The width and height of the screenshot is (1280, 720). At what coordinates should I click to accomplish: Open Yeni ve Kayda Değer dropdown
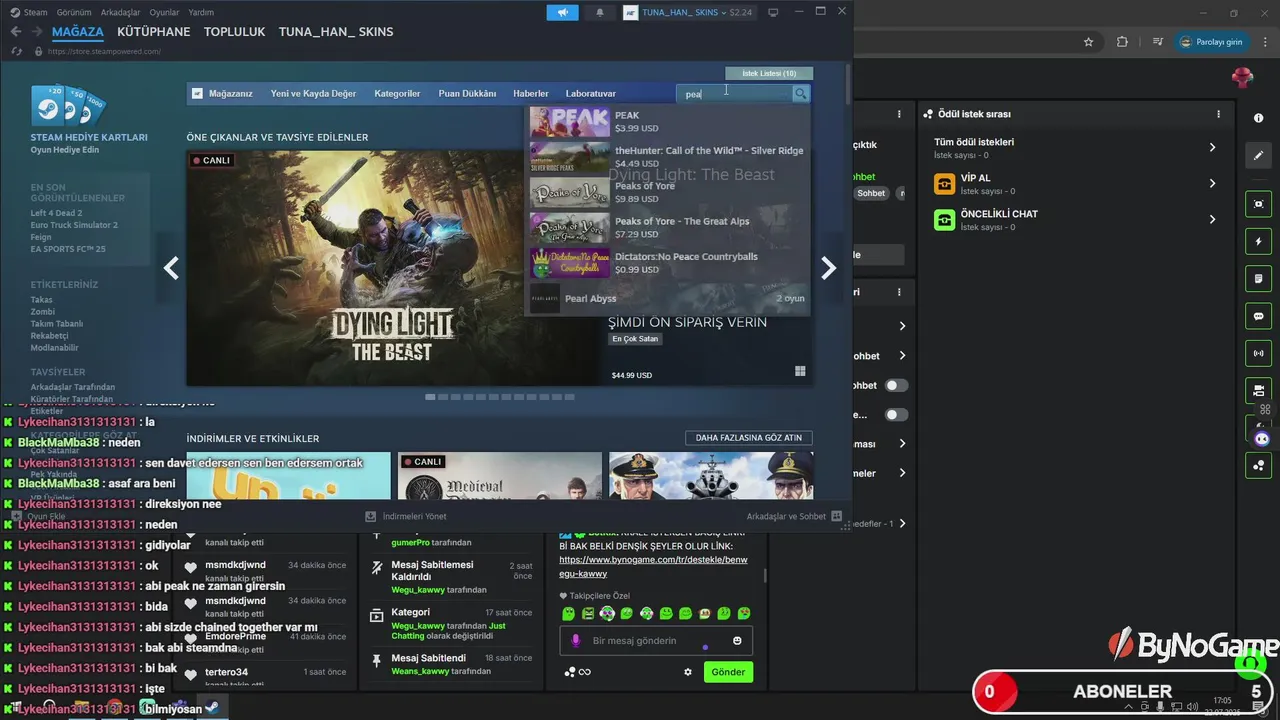[x=313, y=93]
